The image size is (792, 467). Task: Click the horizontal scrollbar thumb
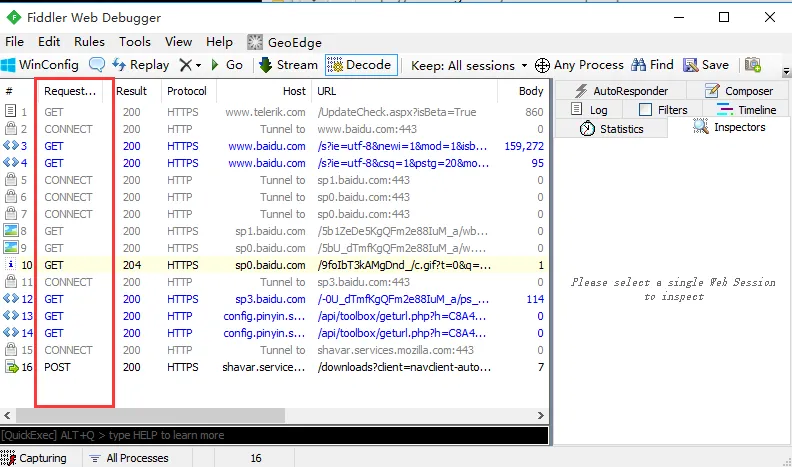click(x=151, y=416)
